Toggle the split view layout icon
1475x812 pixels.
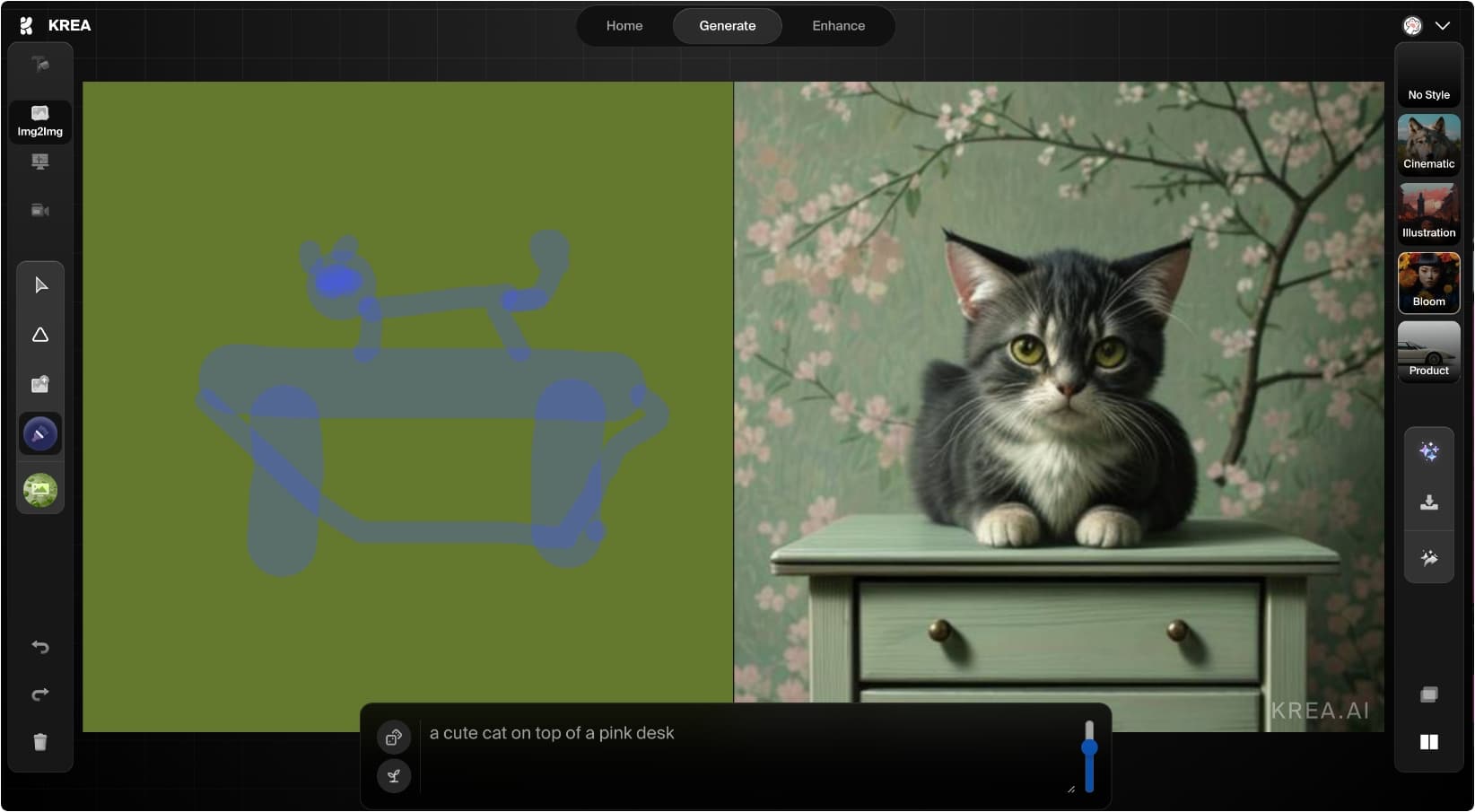click(1429, 742)
